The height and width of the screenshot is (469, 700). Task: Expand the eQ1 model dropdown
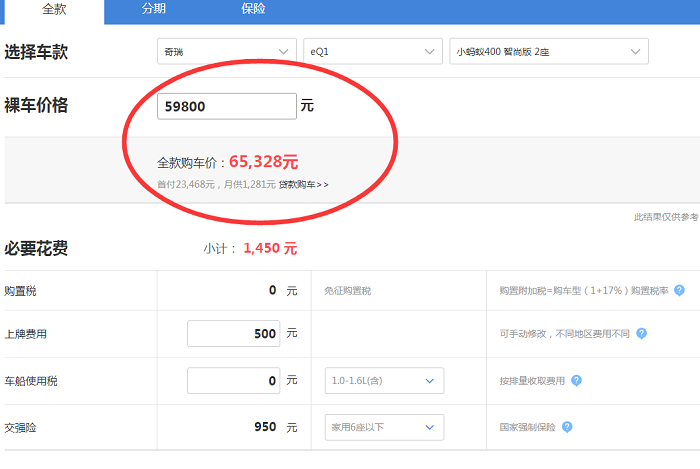[373, 51]
